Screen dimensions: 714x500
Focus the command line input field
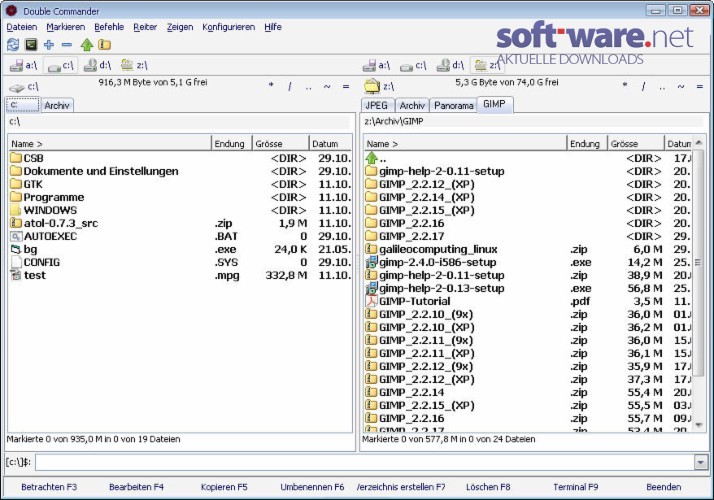pos(364,463)
